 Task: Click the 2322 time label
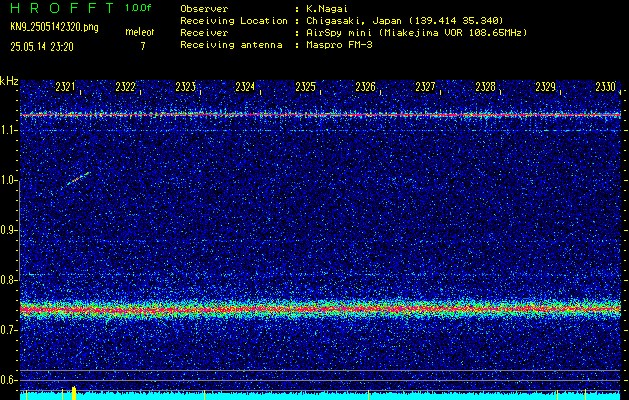[x=126, y=87]
